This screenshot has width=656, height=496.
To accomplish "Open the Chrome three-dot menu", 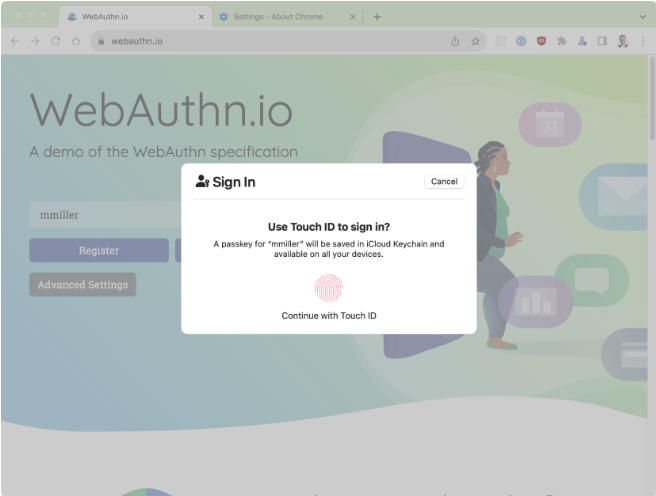I will (643, 41).
